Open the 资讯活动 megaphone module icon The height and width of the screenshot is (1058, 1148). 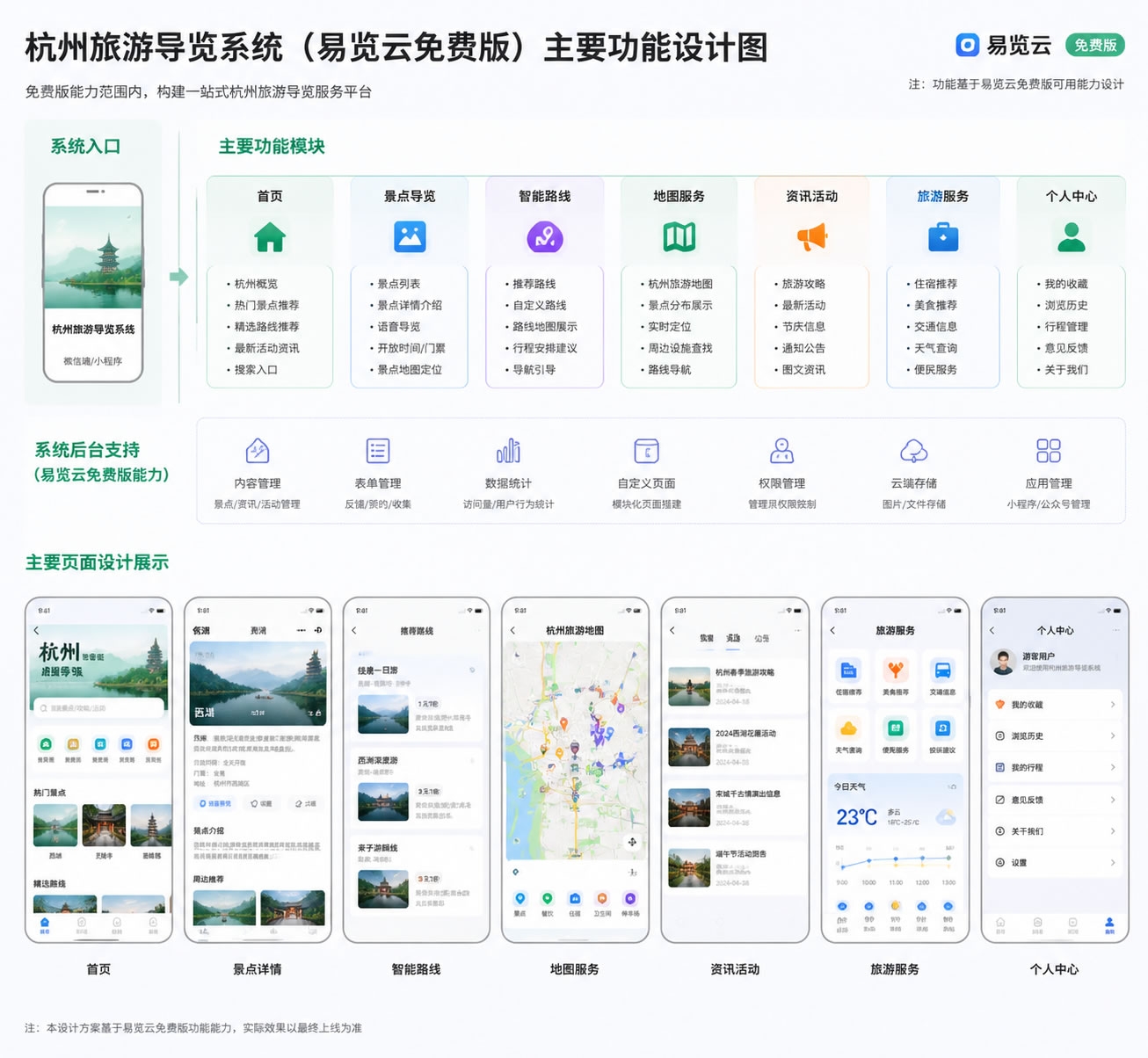tap(811, 236)
